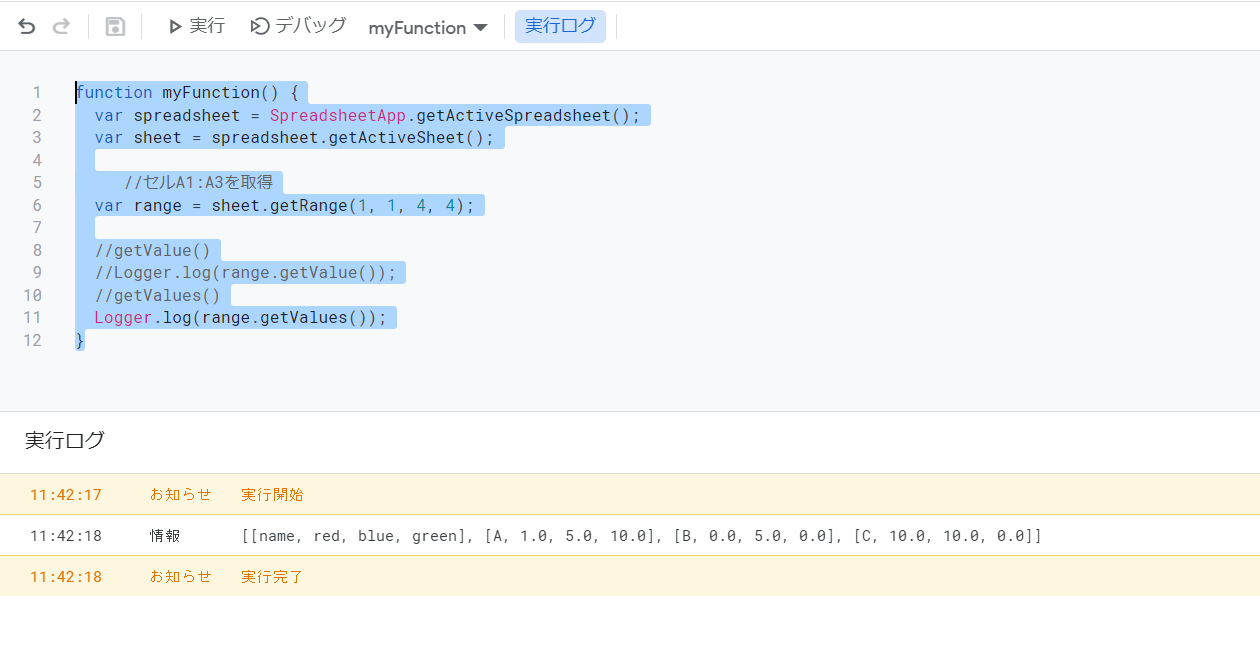The image size is (1260, 656).
Task: Select the 実行開始 log row
Action: [x=630, y=494]
